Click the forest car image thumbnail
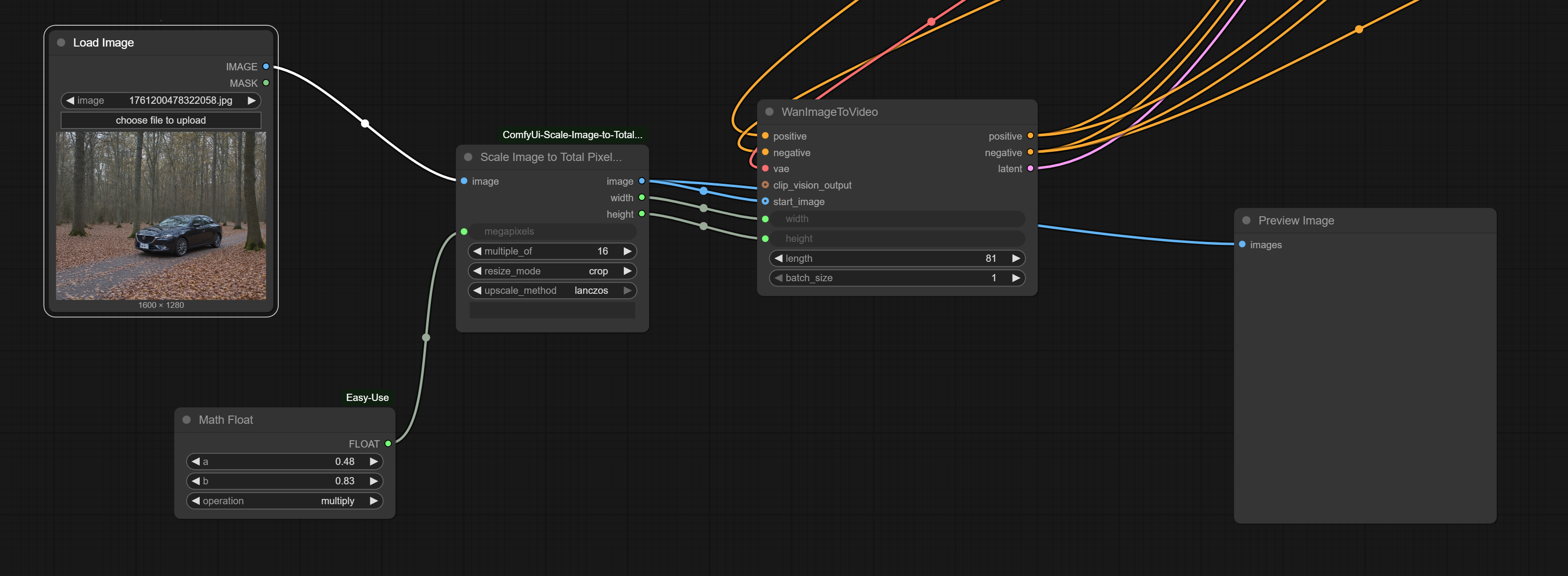 point(161,216)
